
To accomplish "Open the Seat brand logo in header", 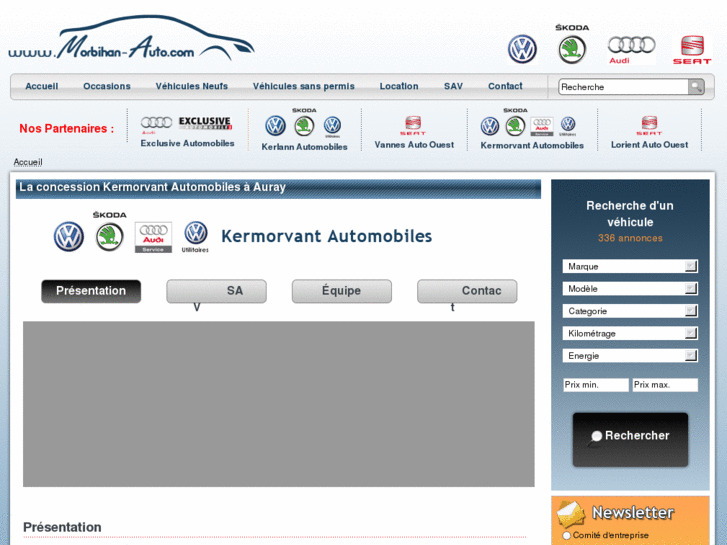I will coord(692,50).
